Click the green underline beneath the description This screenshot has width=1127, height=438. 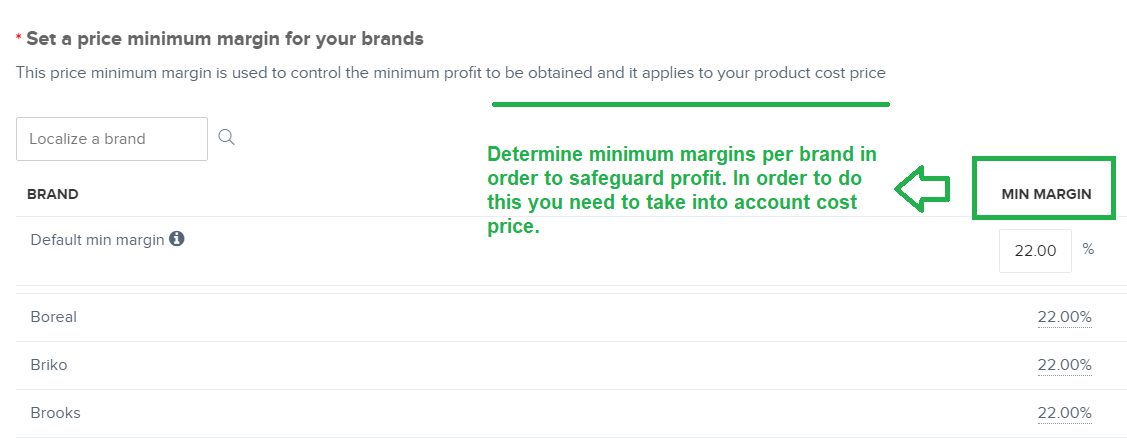691,104
